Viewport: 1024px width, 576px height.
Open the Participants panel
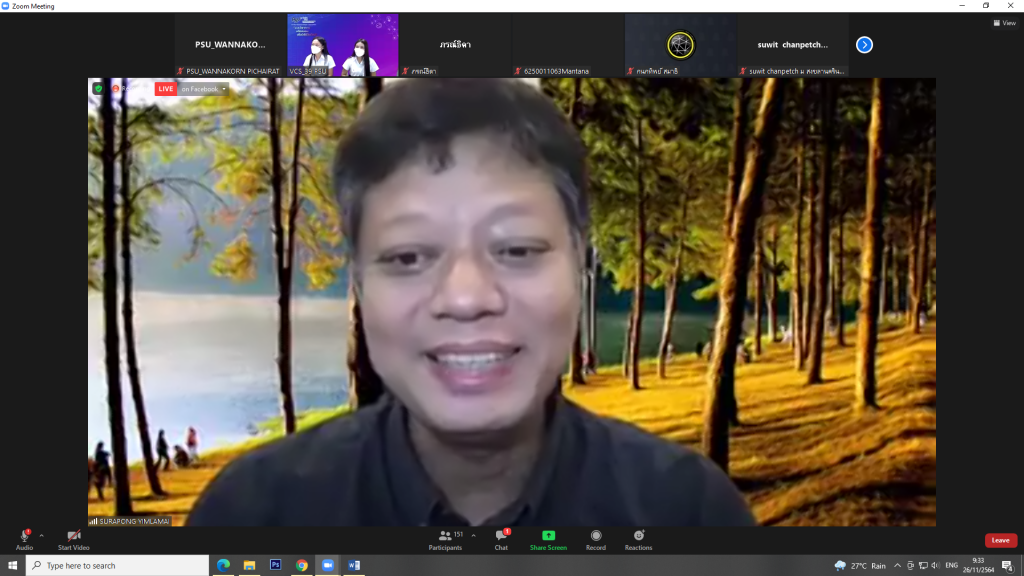pyautogui.click(x=445, y=537)
